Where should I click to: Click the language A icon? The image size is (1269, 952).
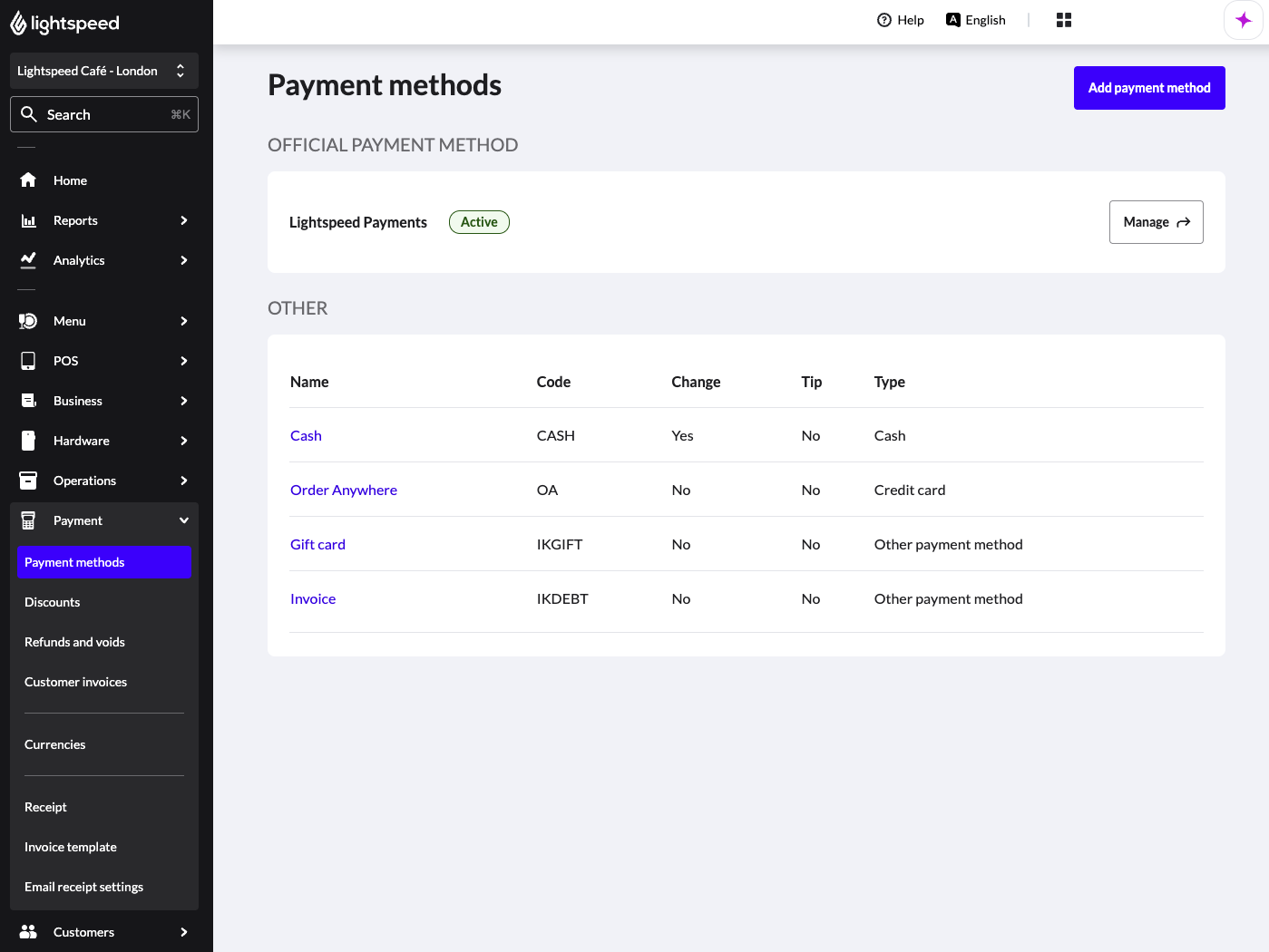coord(953,20)
